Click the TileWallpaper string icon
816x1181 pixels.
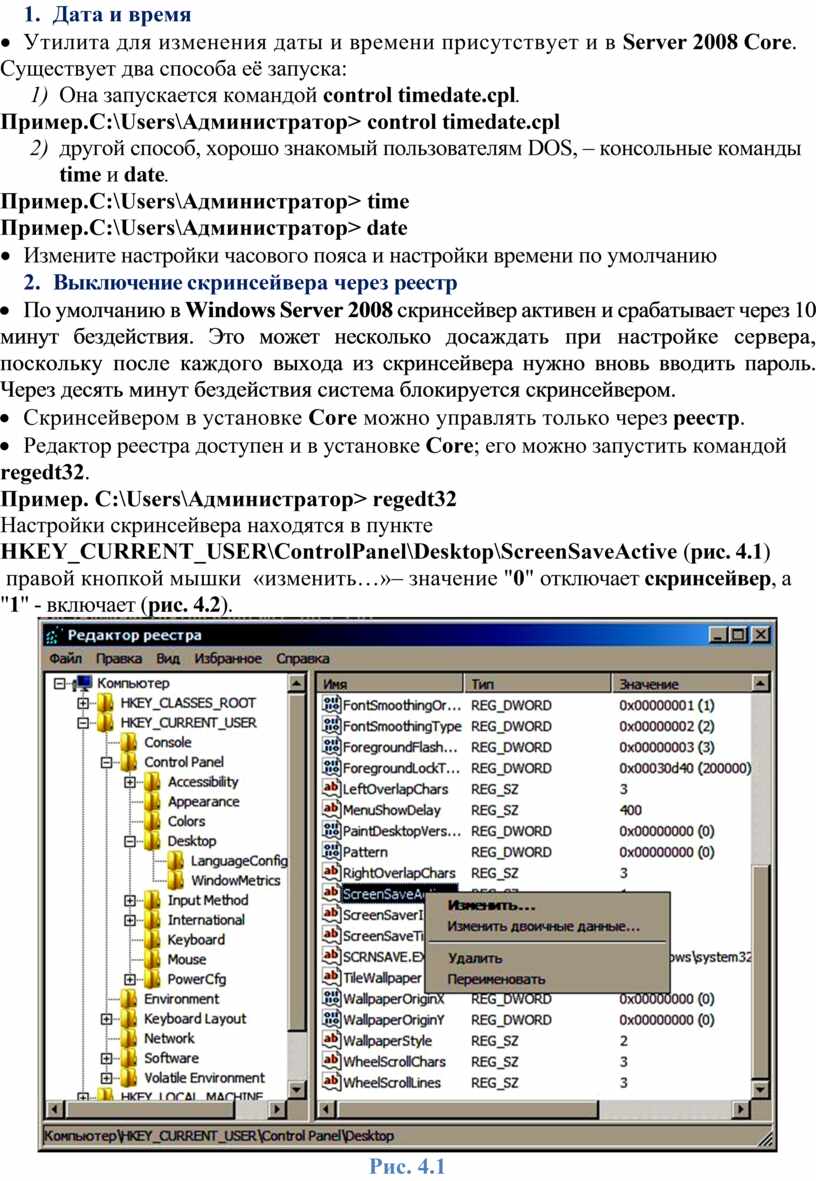click(x=331, y=977)
